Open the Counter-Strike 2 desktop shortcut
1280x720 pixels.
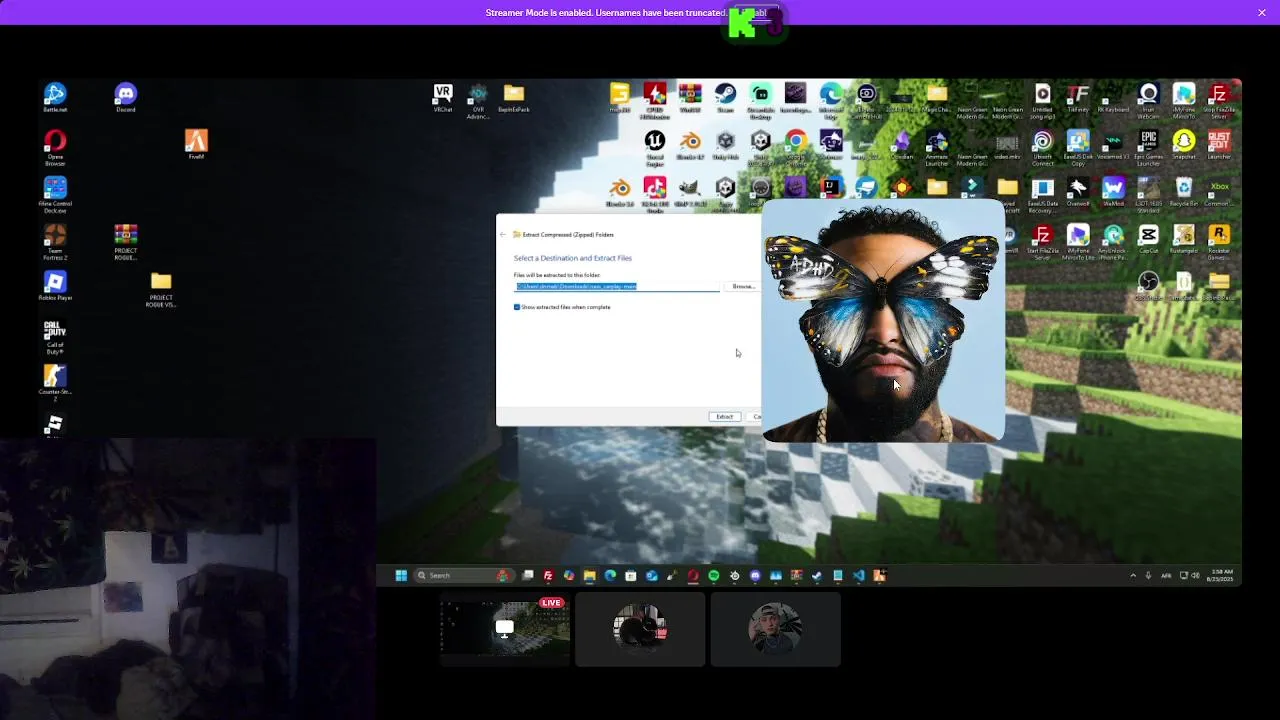point(55,383)
